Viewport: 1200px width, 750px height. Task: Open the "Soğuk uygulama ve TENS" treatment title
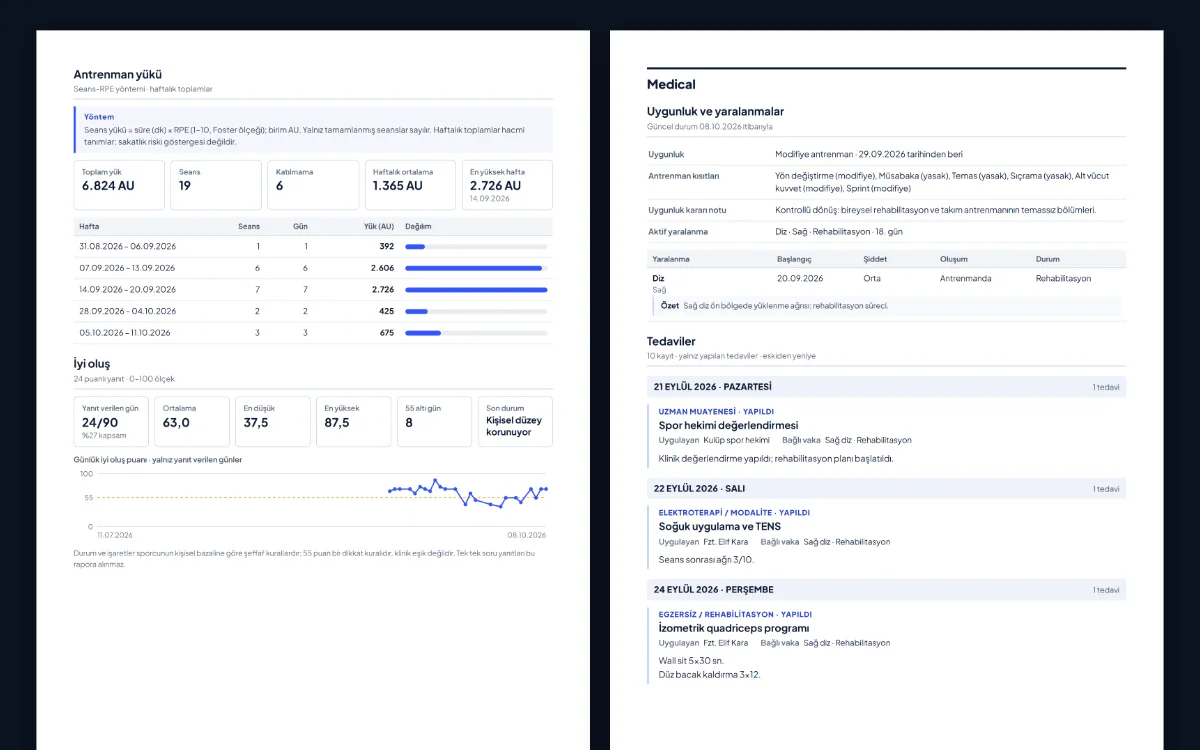pyautogui.click(x=720, y=526)
